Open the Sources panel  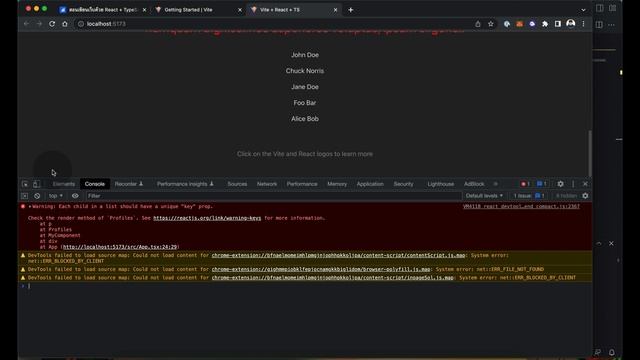click(237, 184)
